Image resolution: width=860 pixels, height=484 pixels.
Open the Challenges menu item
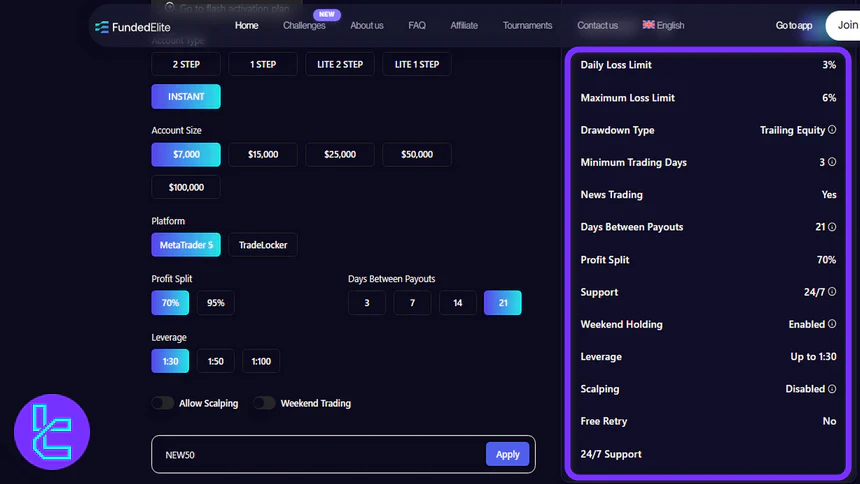coord(304,25)
